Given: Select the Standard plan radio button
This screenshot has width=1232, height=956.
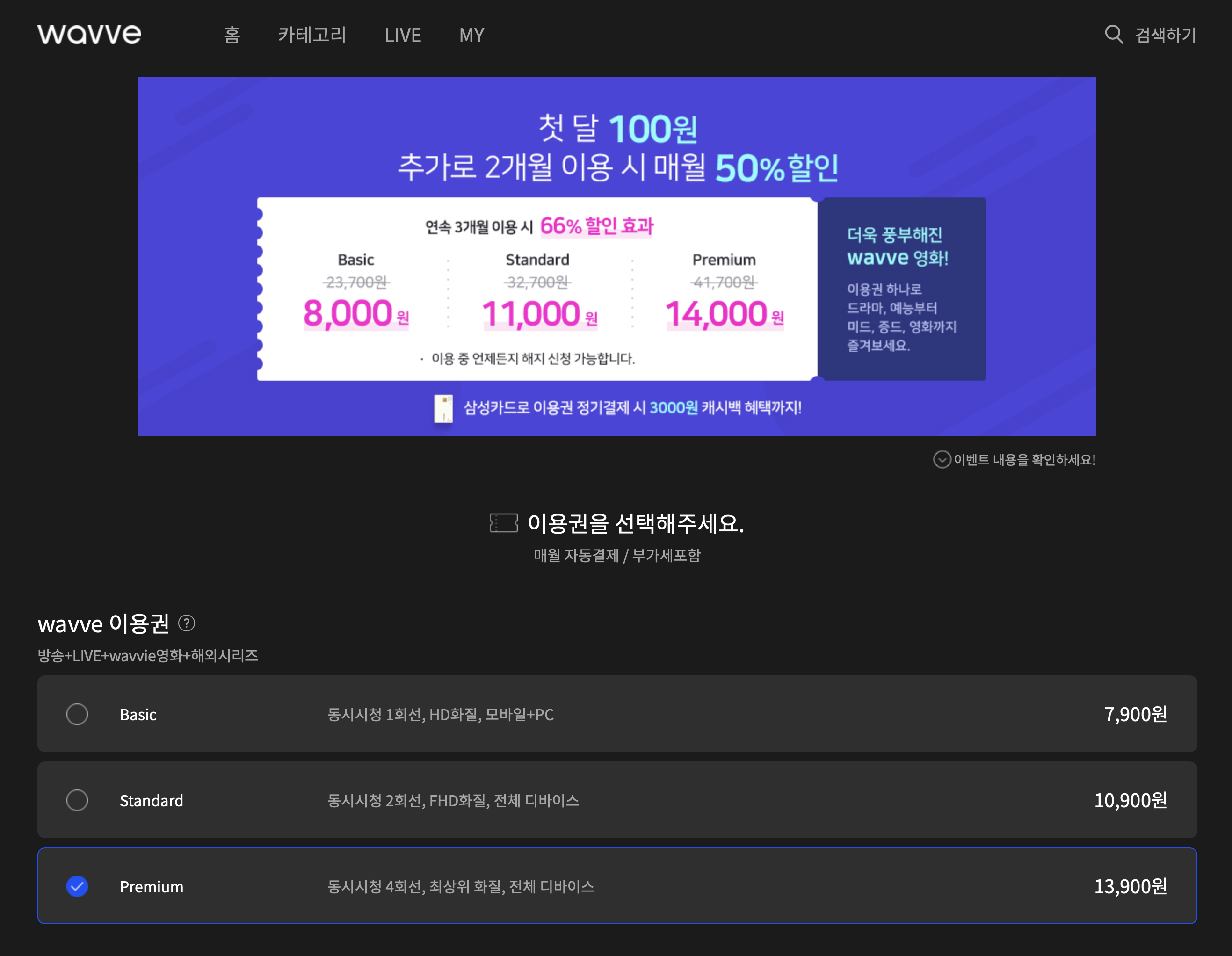Looking at the screenshot, I should click(77, 800).
